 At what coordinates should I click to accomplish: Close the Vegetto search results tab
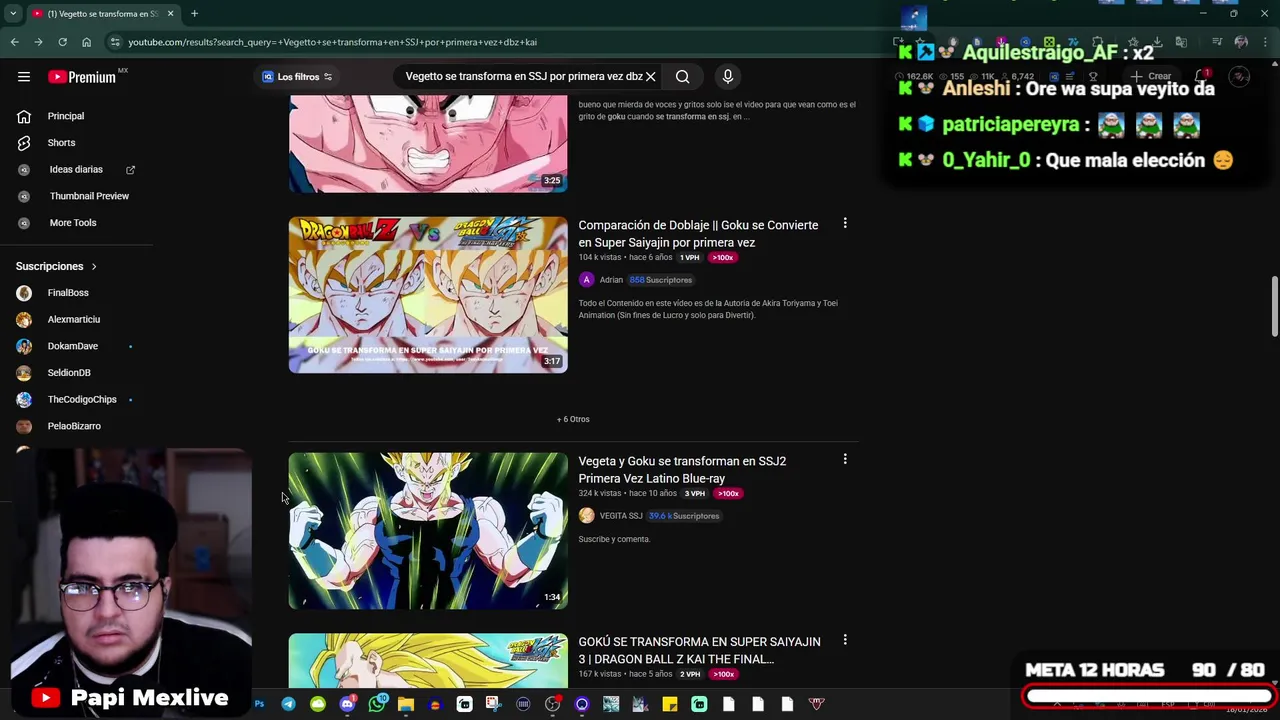pos(170,13)
